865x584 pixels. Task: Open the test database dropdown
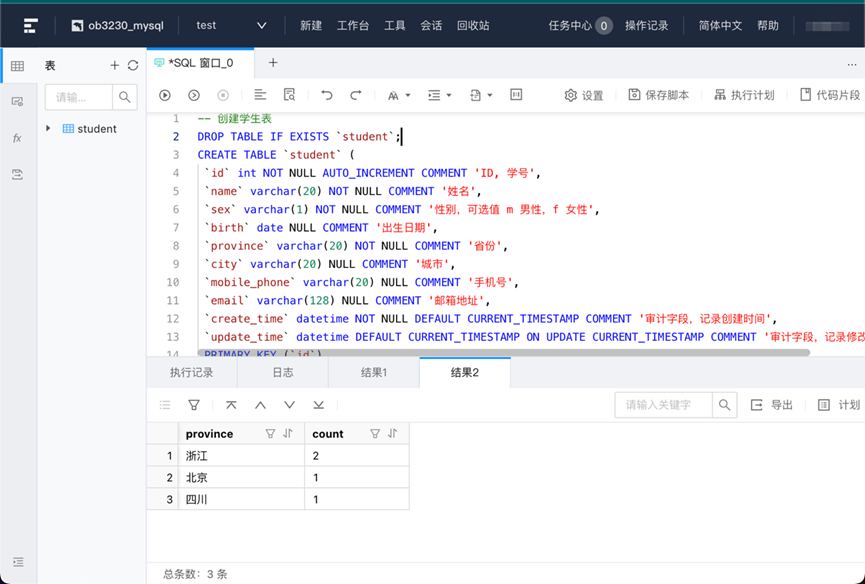click(x=228, y=25)
